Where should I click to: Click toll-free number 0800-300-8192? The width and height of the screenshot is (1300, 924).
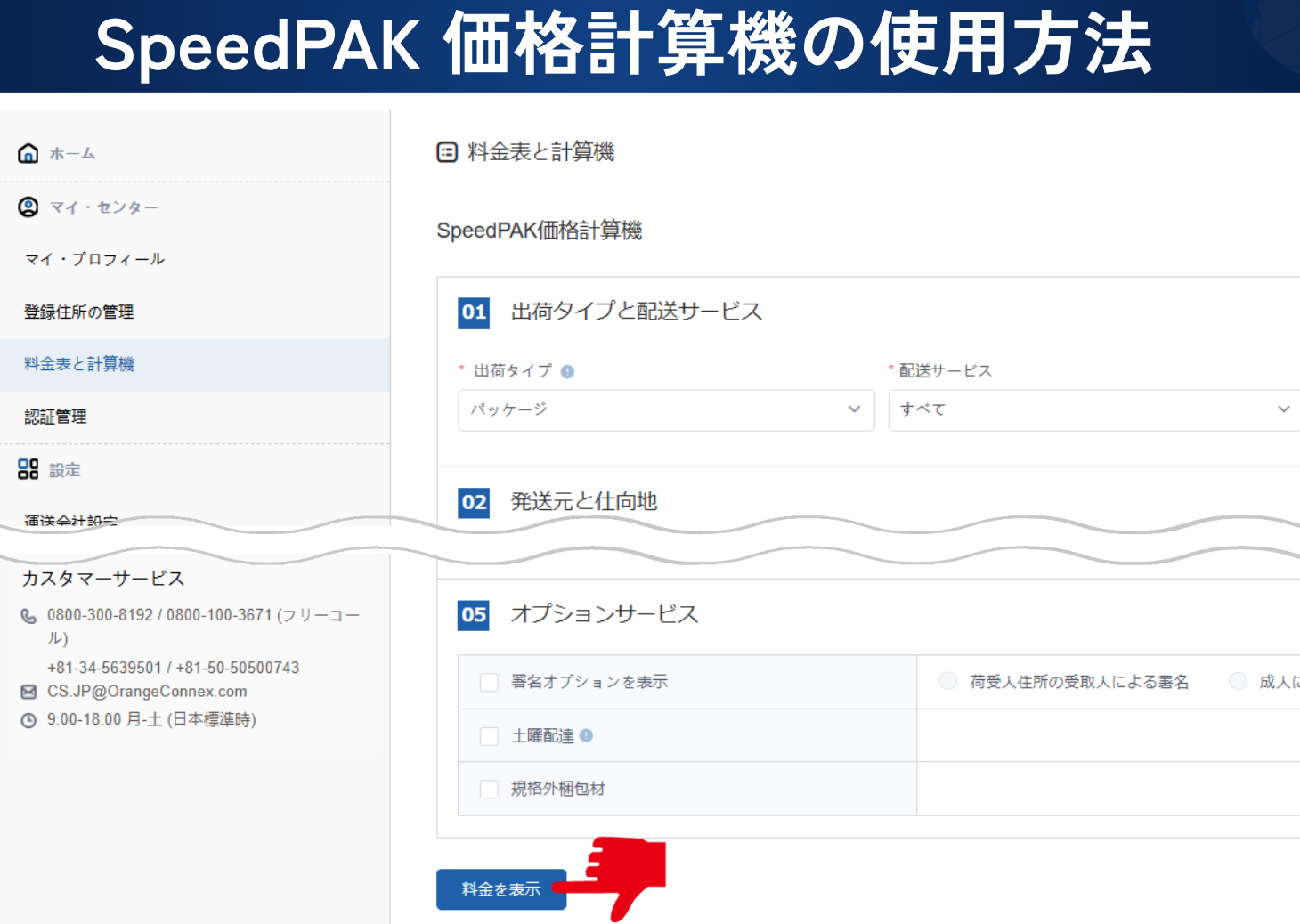101,615
